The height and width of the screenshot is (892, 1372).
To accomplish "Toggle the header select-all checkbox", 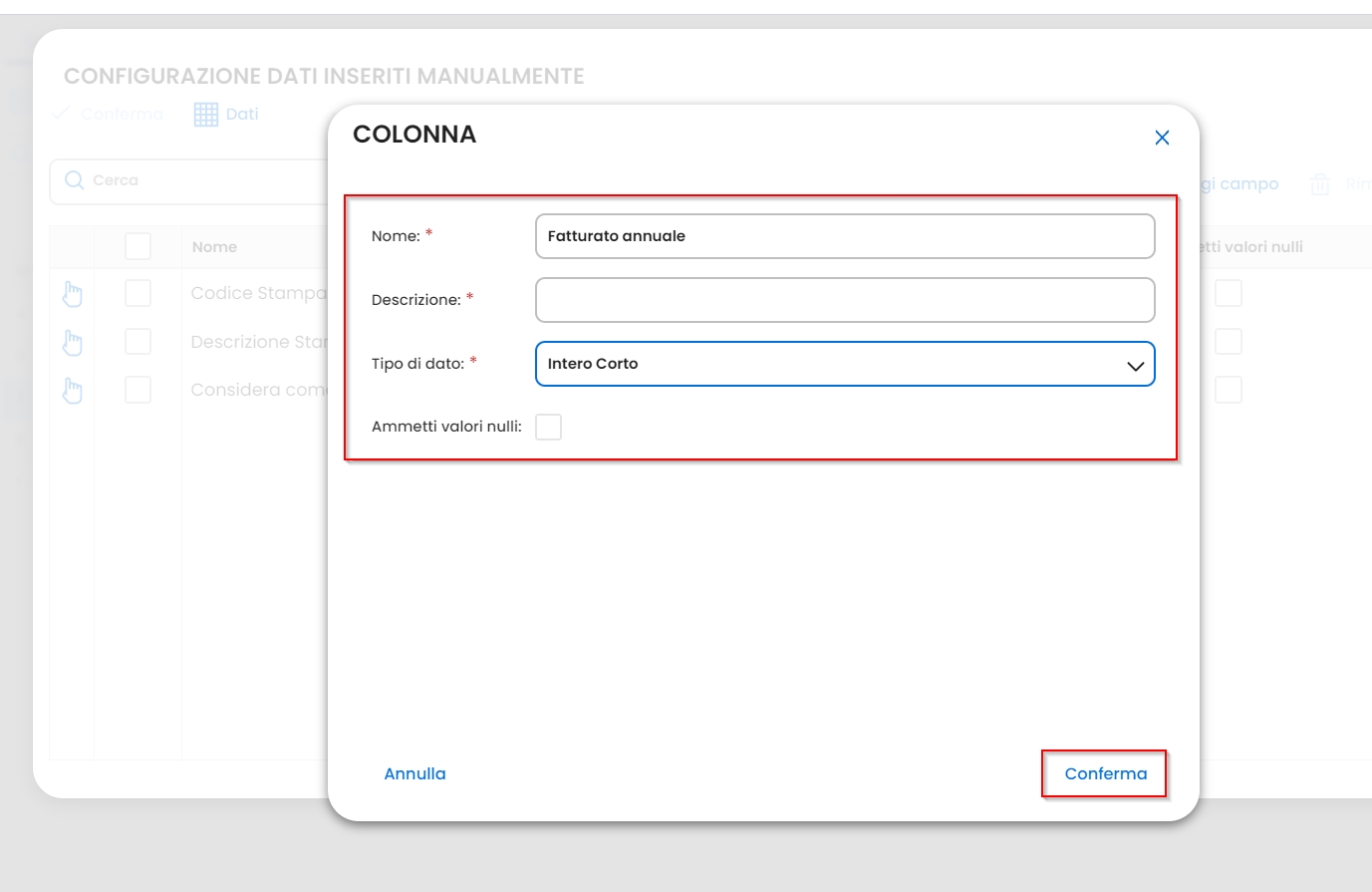I will pyautogui.click(x=137, y=246).
